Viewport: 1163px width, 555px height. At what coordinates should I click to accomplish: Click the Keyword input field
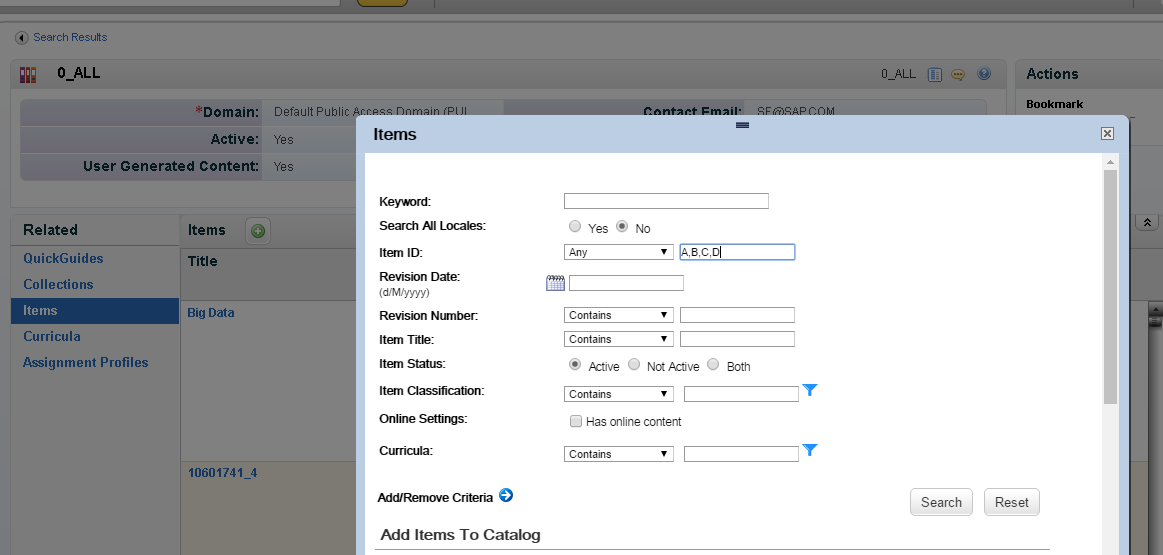coord(666,201)
